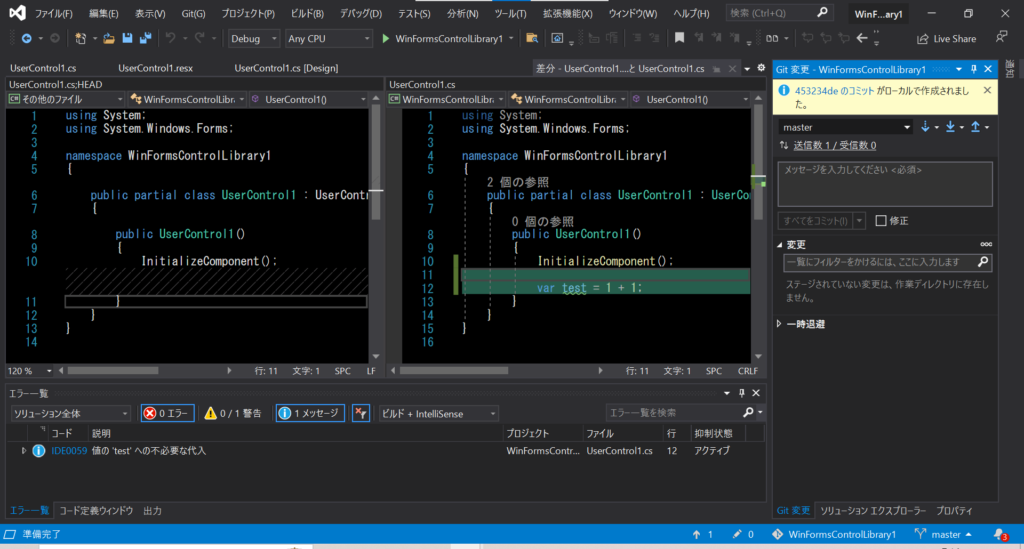The image size is (1024, 549).
Task: Toggle the 1 メッセージ filter button
Action: tap(310, 413)
